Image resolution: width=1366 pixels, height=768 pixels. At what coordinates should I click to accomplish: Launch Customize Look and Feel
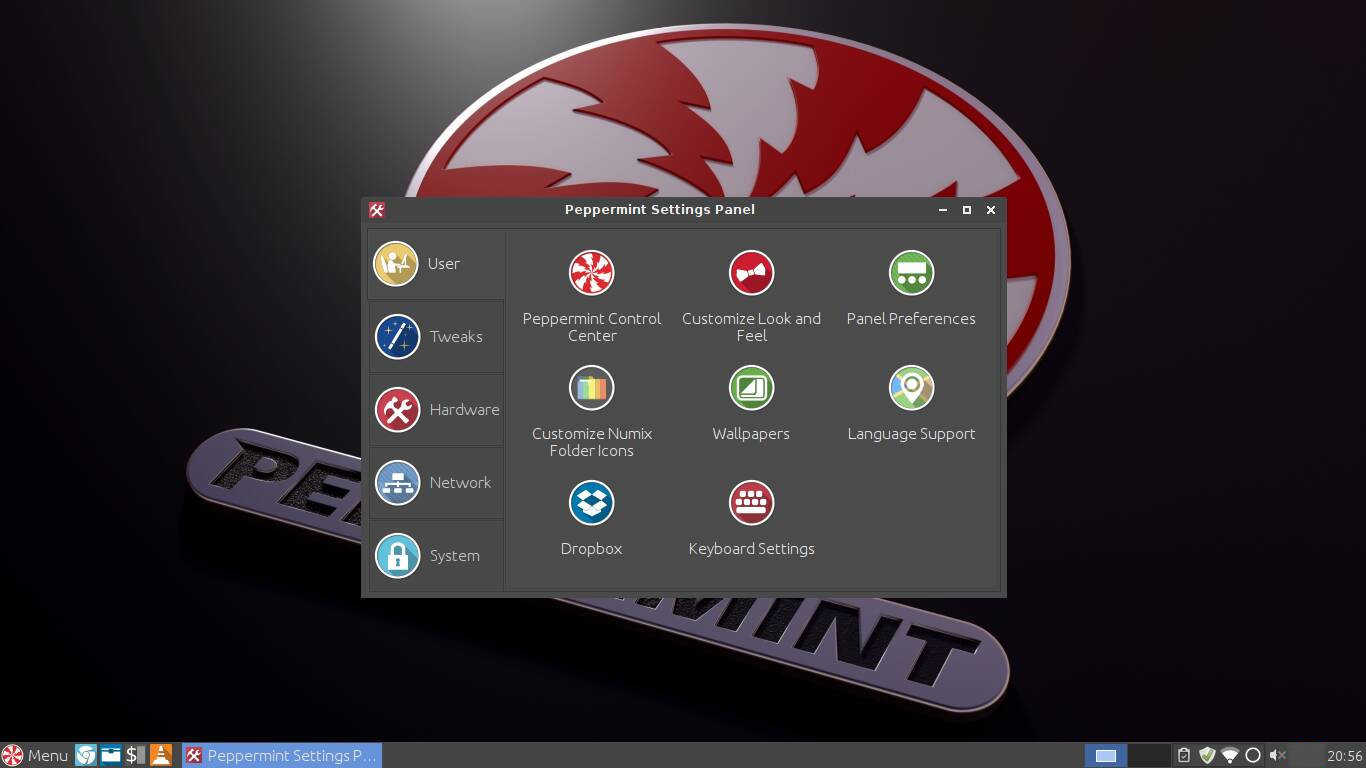click(751, 273)
